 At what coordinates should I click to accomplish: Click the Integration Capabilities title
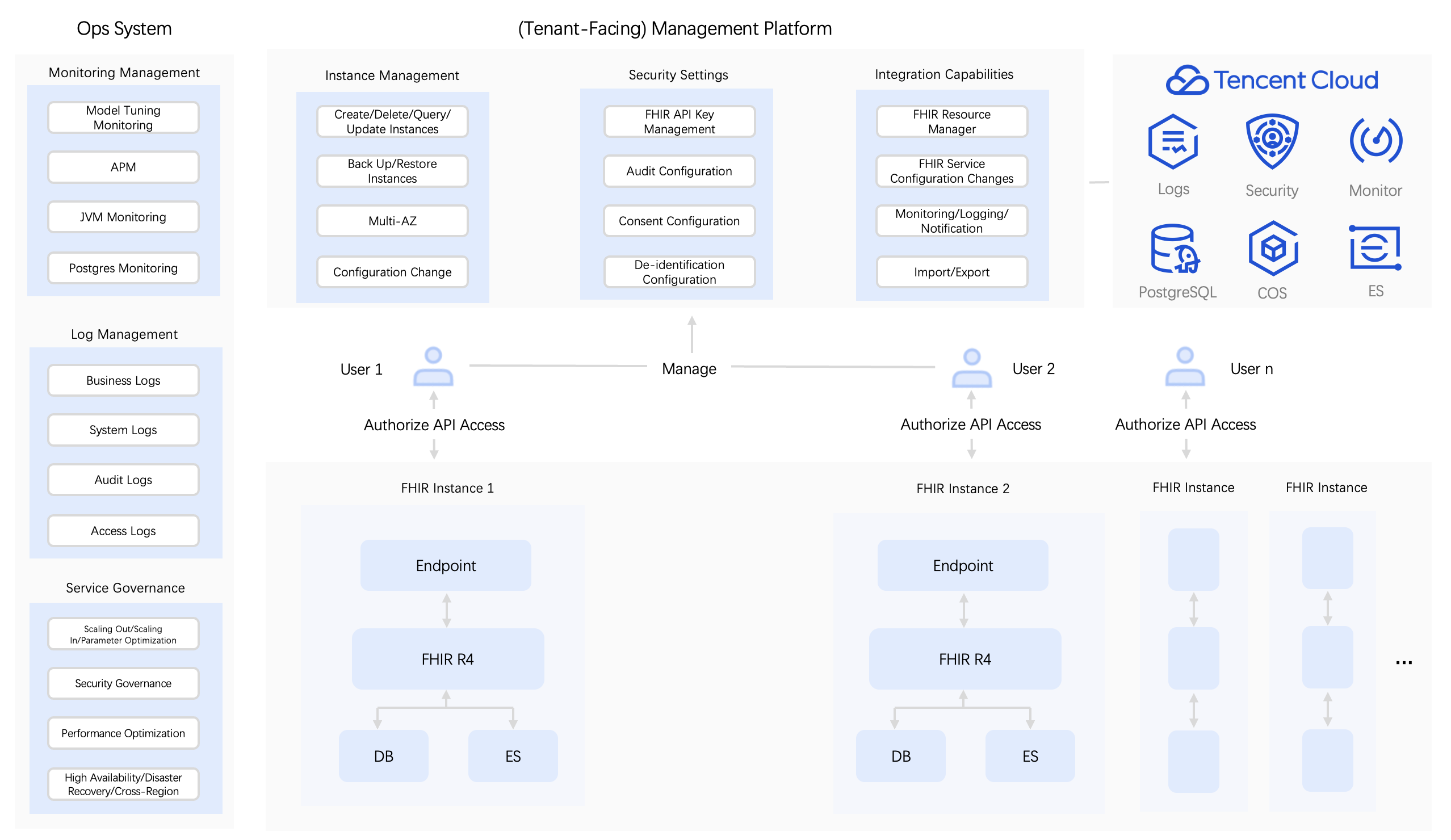[x=943, y=74]
